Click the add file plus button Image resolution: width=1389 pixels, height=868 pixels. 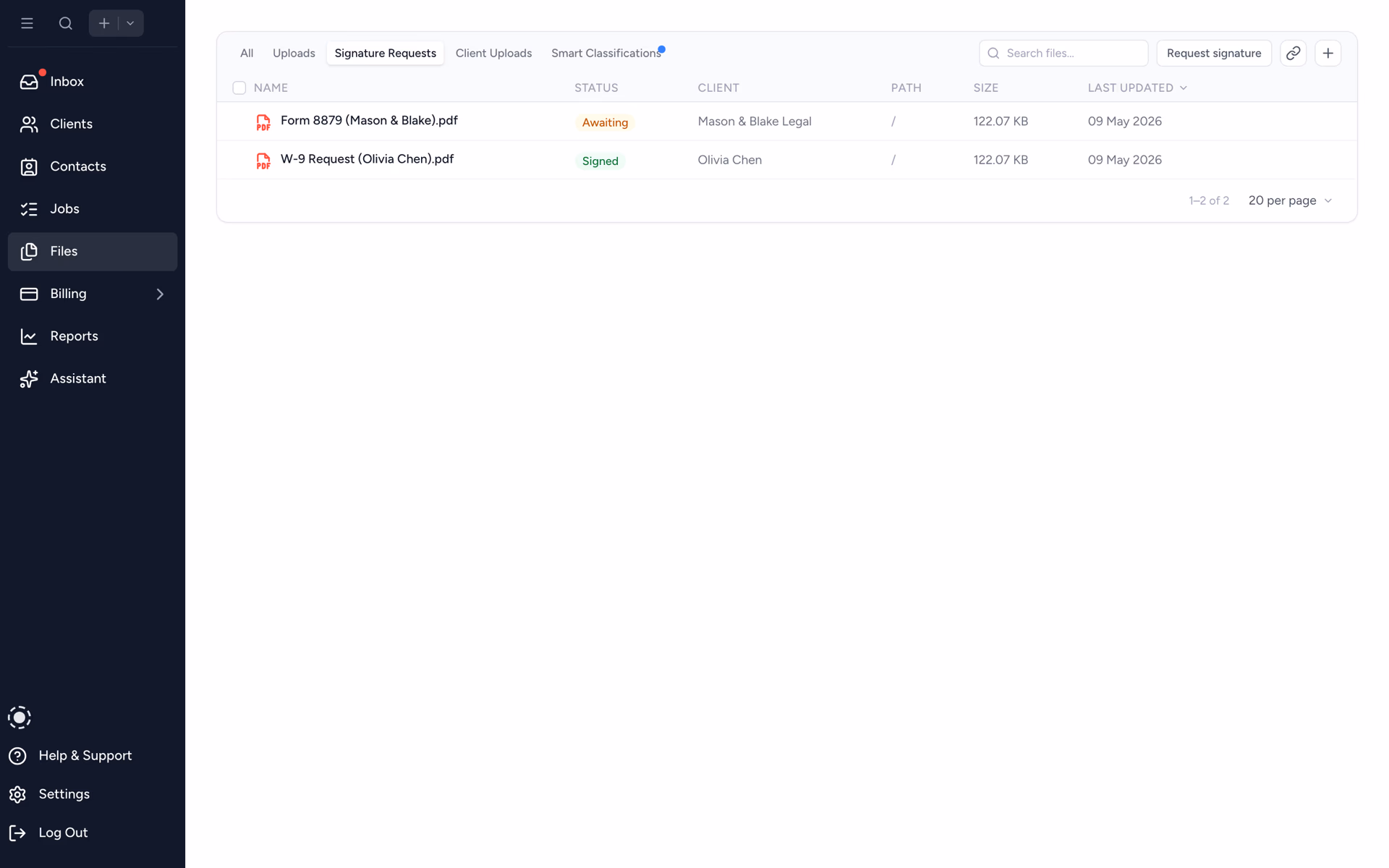1328,54
